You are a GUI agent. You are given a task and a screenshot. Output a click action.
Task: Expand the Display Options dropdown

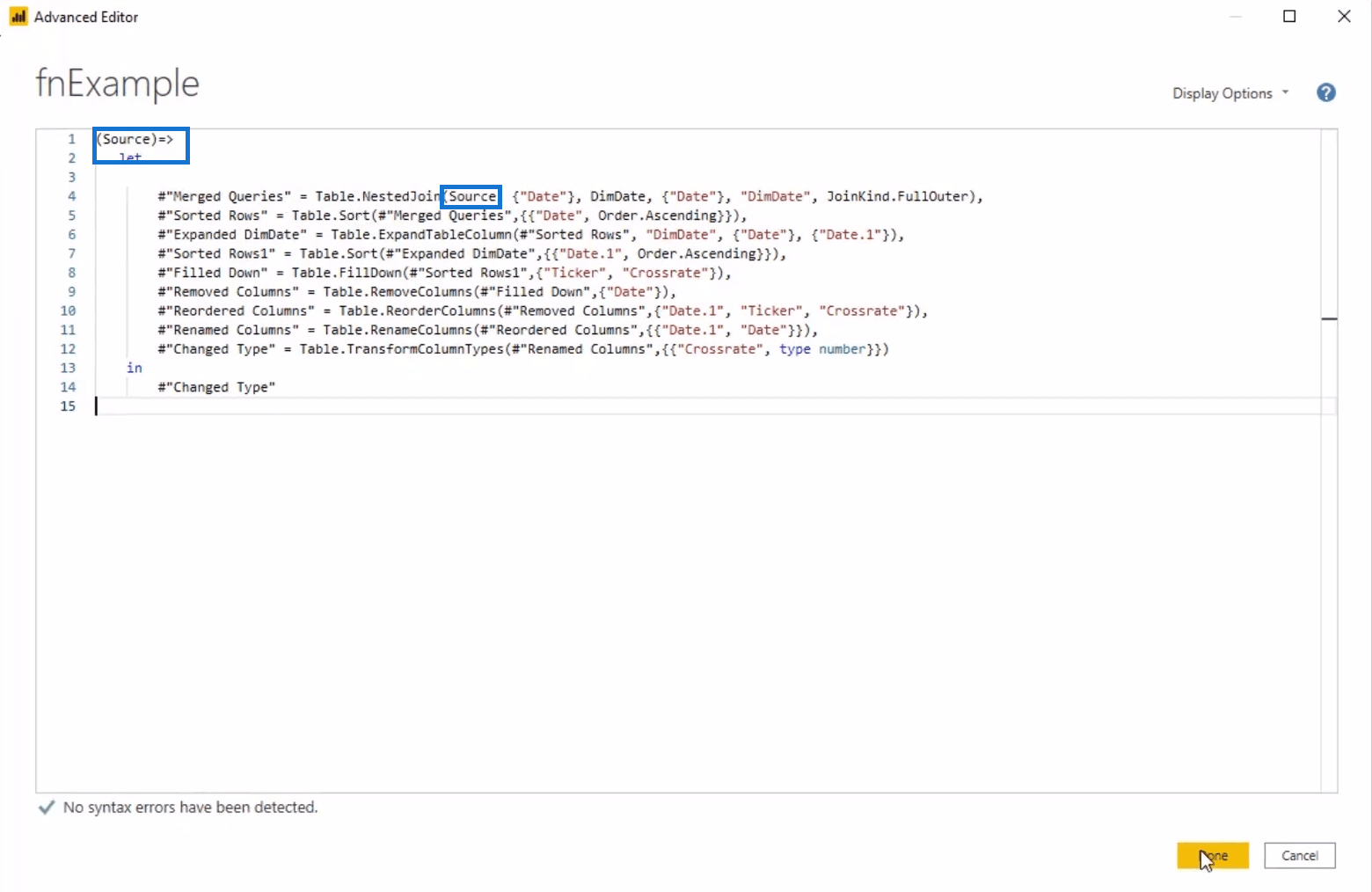tap(1230, 93)
